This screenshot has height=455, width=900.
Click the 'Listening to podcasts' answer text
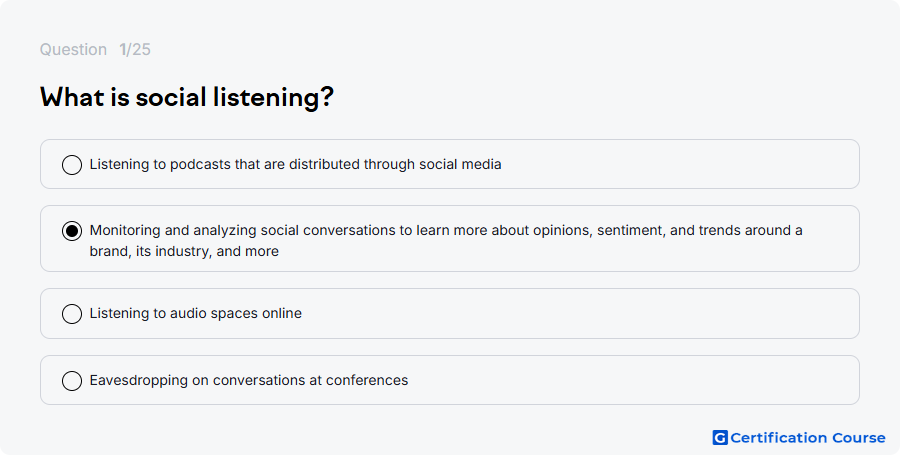[296, 164]
